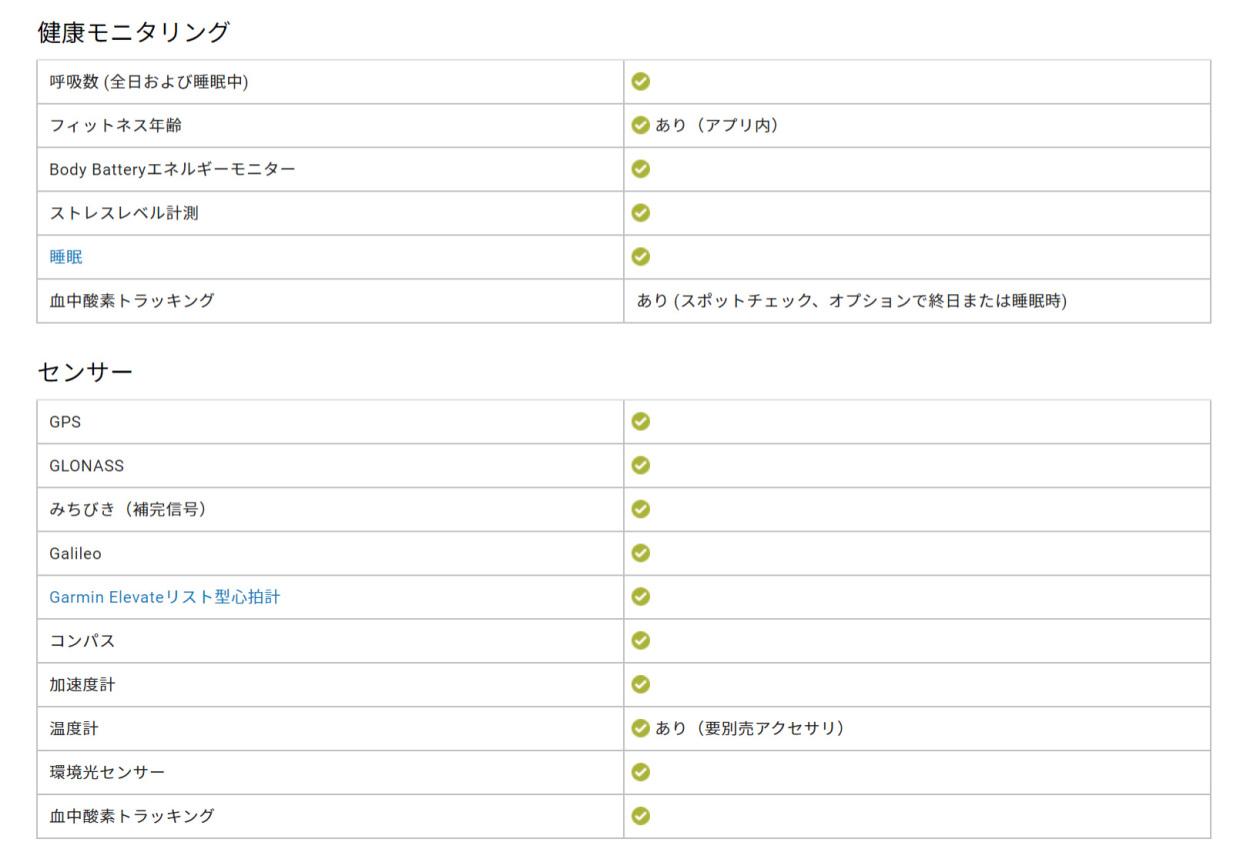This screenshot has height=859, width=1250.
Task: Click the 環境光センサー row checkmark icon
Action: pos(641,772)
